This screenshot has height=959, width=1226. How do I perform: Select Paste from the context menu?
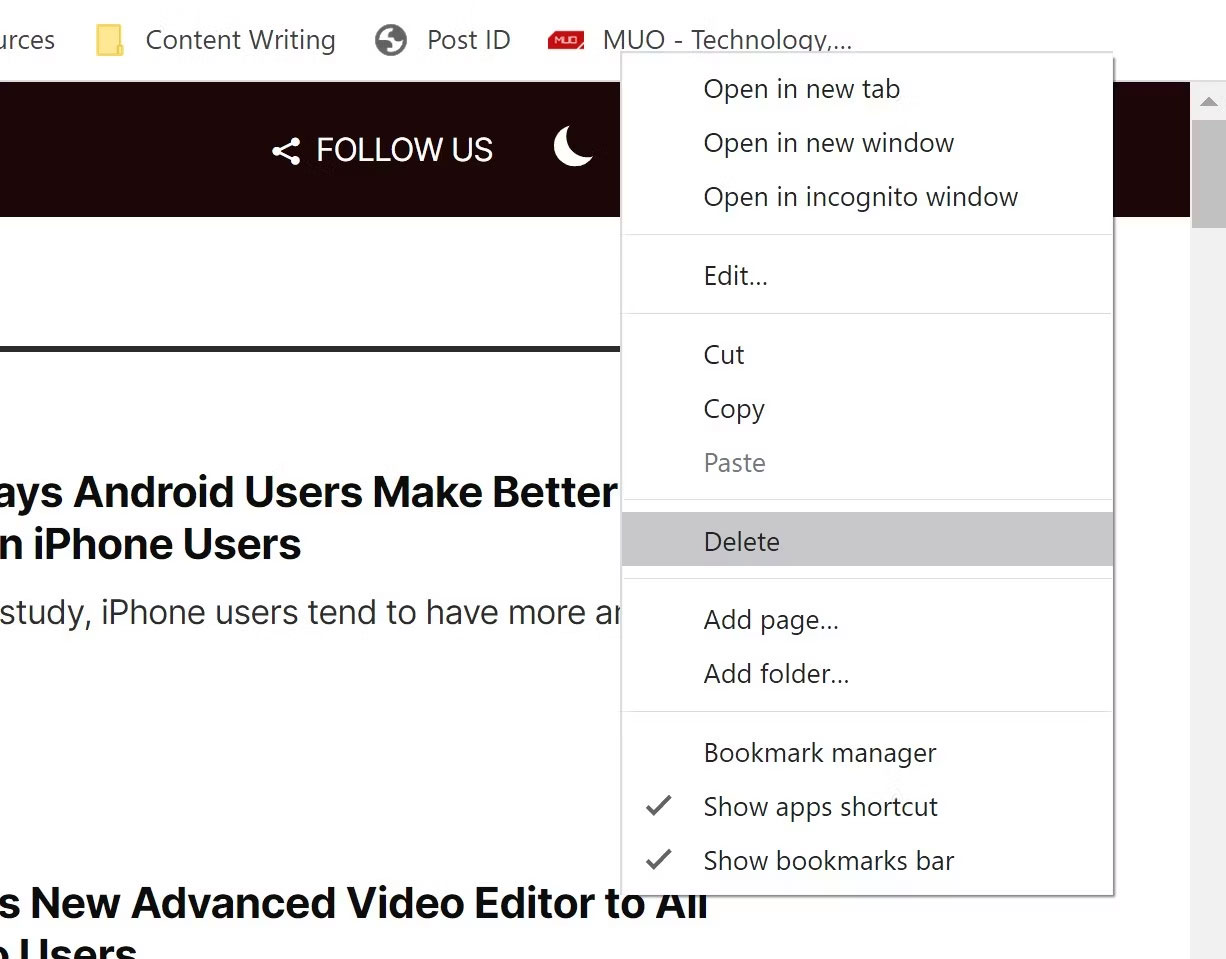click(x=867, y=463)
